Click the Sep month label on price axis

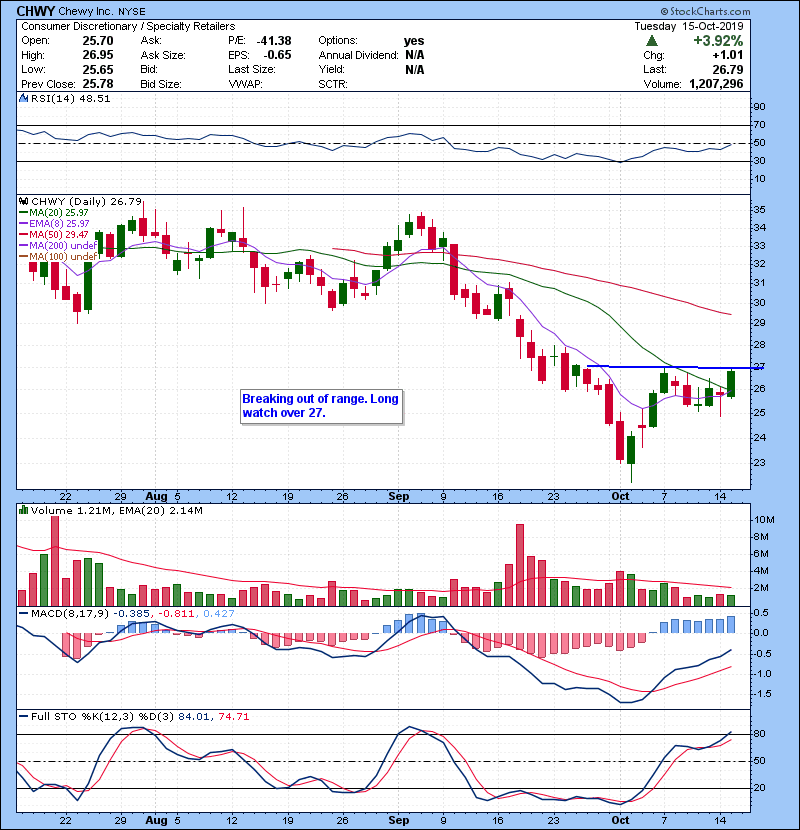pyautogui.click(x=399, y=497)
